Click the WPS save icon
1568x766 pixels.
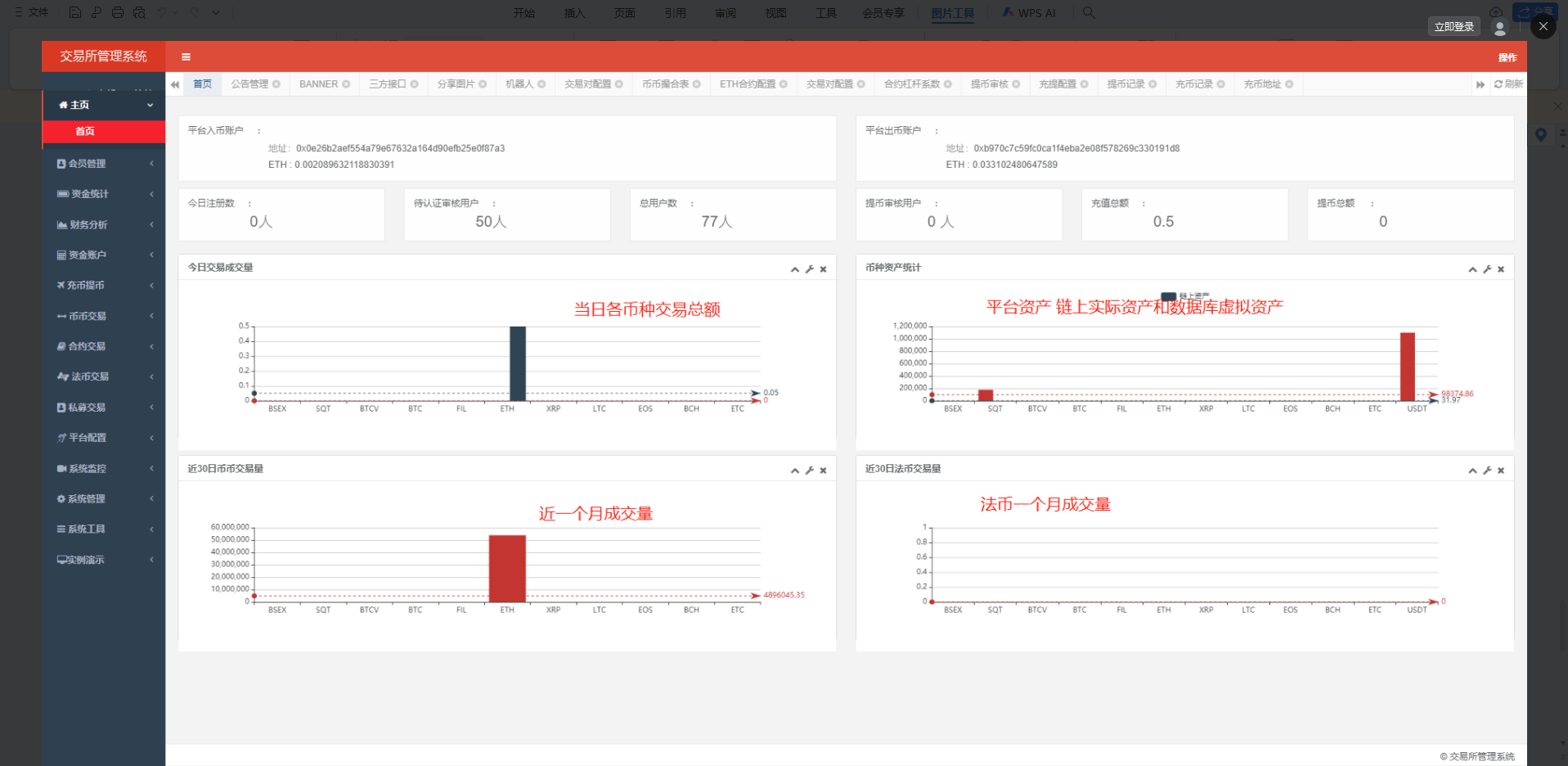[x=75, y=12]
